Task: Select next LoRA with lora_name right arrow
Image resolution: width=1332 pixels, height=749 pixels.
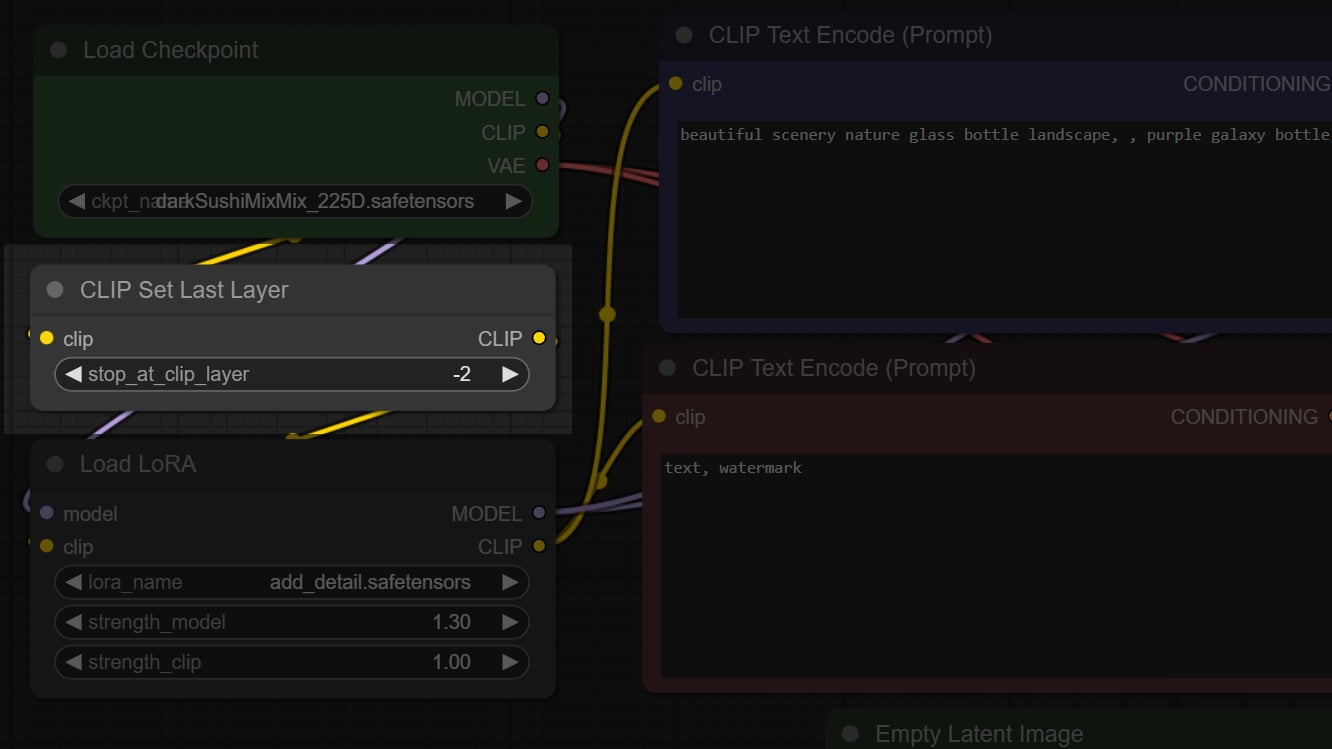Action: pos(510,582)
